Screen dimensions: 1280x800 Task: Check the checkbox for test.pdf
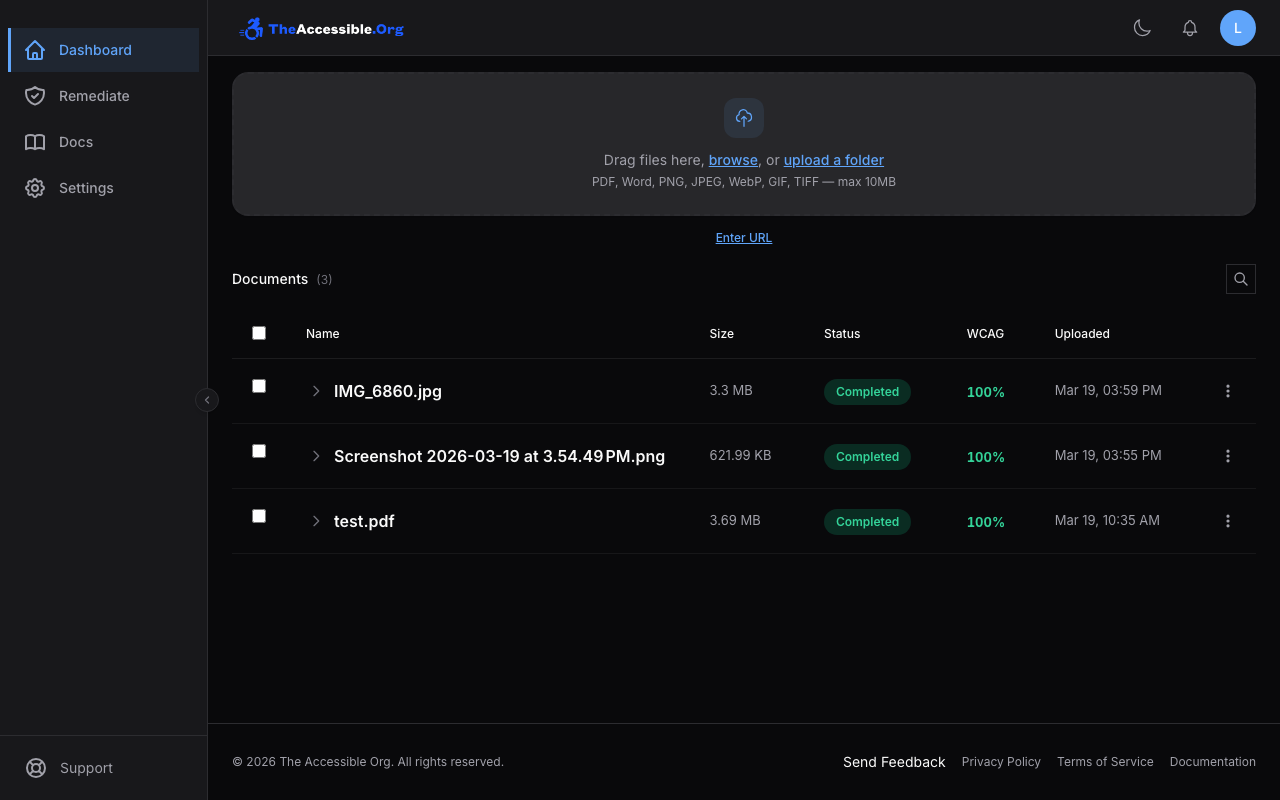coord(259,515)
